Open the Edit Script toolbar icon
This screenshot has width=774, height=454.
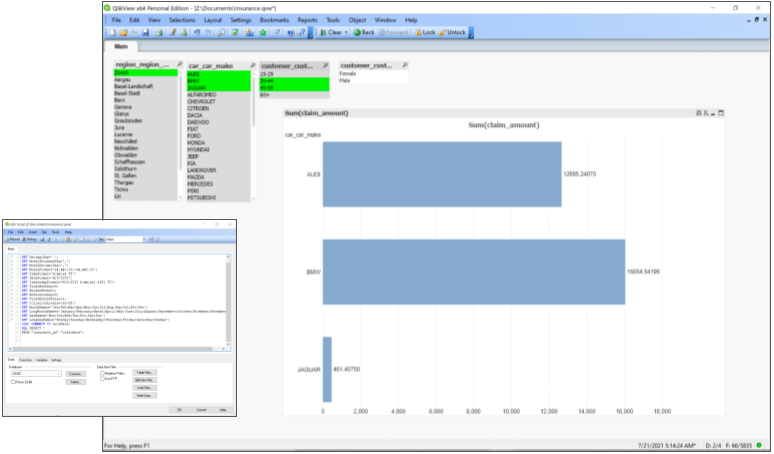pyautogui.click(x=173, y=33)
